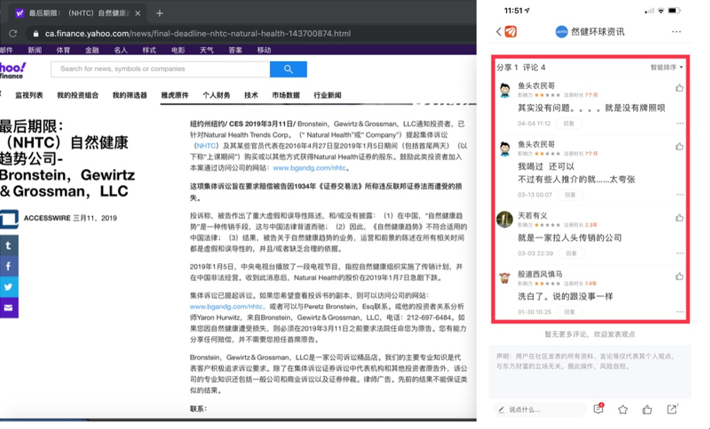
Task: Click the ACCESSWIRE source logo
Action: click(x=9, y=219)
